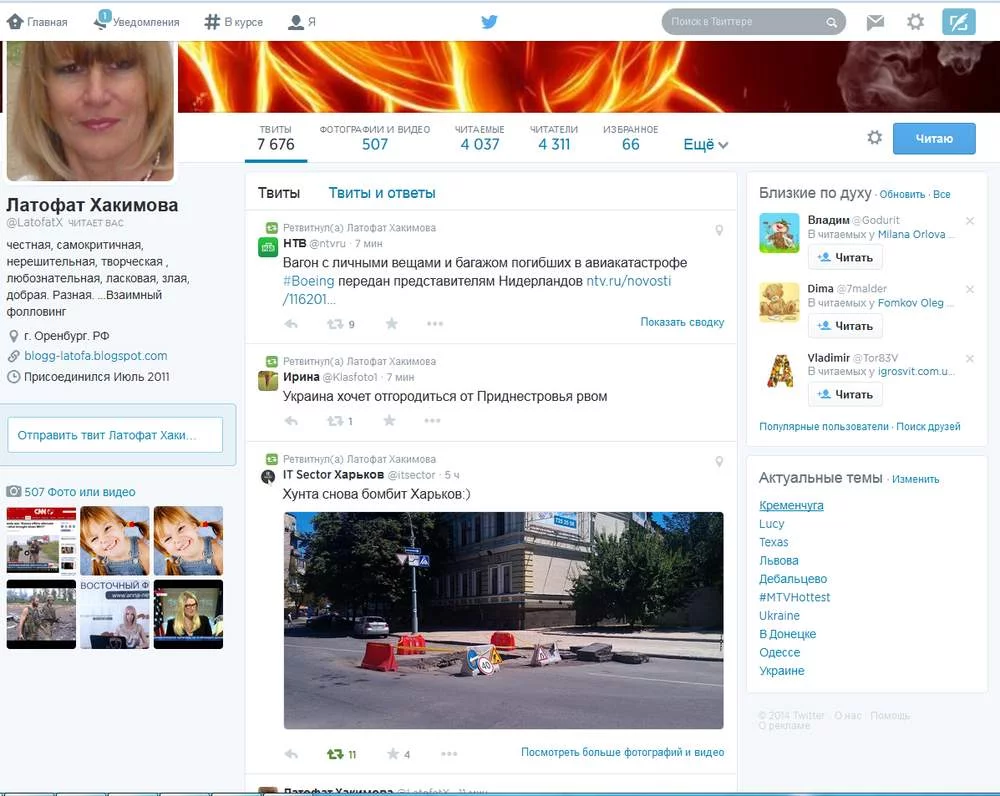Click Показать сводку on the НТВ tweet
Image resolution: width=1000 pixels, height=796 pixels.
[x=682, y=322]
